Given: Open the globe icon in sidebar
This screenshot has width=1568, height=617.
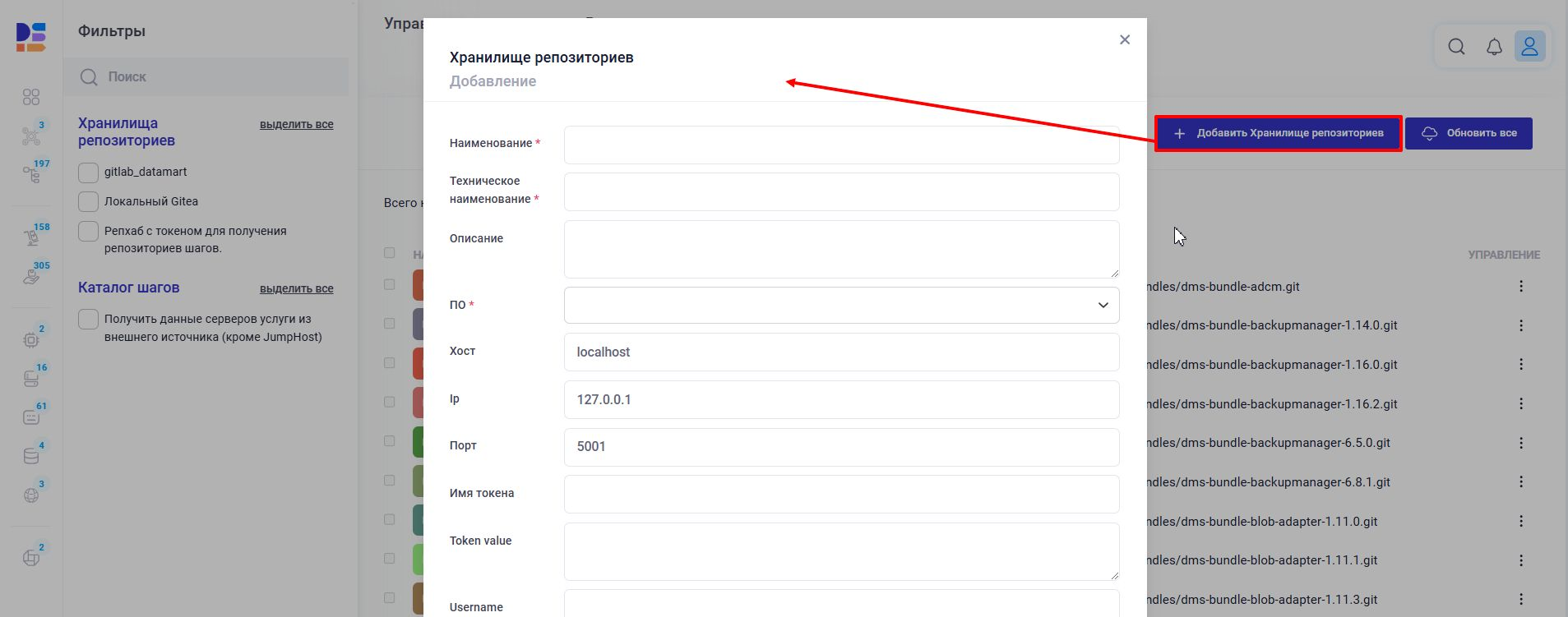Looking at the screenshot, I should tap(31, 495).
